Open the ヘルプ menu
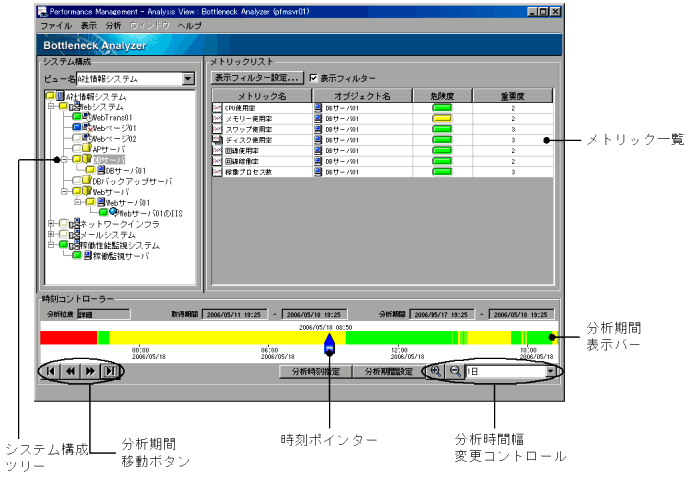Image resolution: width=688 pixels, height=481 pixels. click(x=190, y=25)
